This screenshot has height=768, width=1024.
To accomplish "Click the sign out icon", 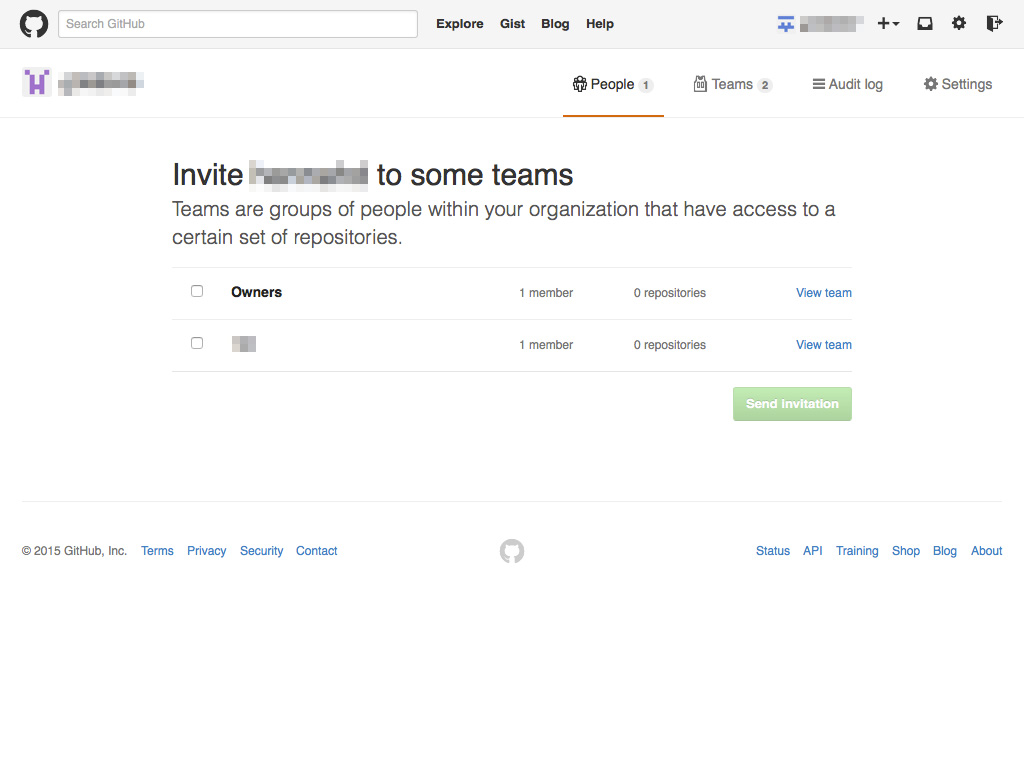I will pos(993,24).
